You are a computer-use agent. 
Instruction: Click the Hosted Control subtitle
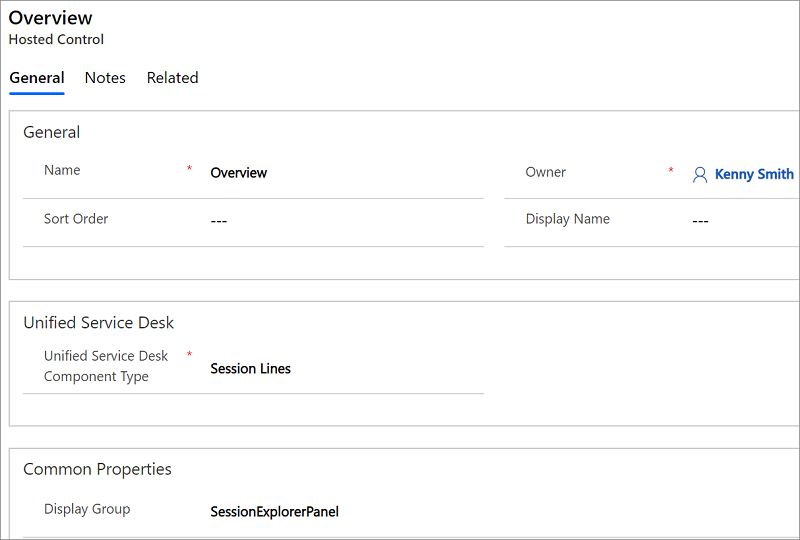pos(56,39)
